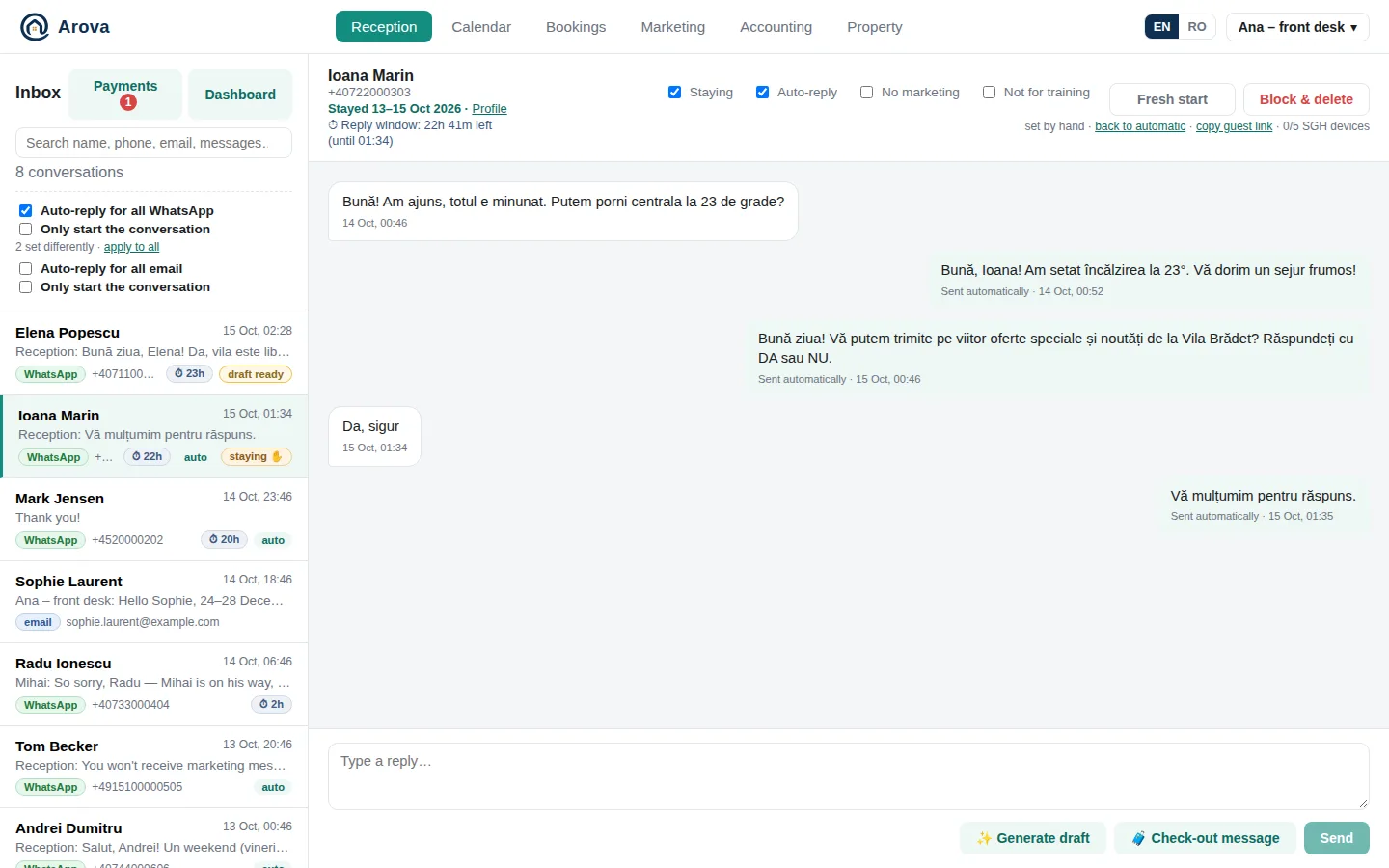Open Radu Ionescu conversation

click(x=153, y=685)
